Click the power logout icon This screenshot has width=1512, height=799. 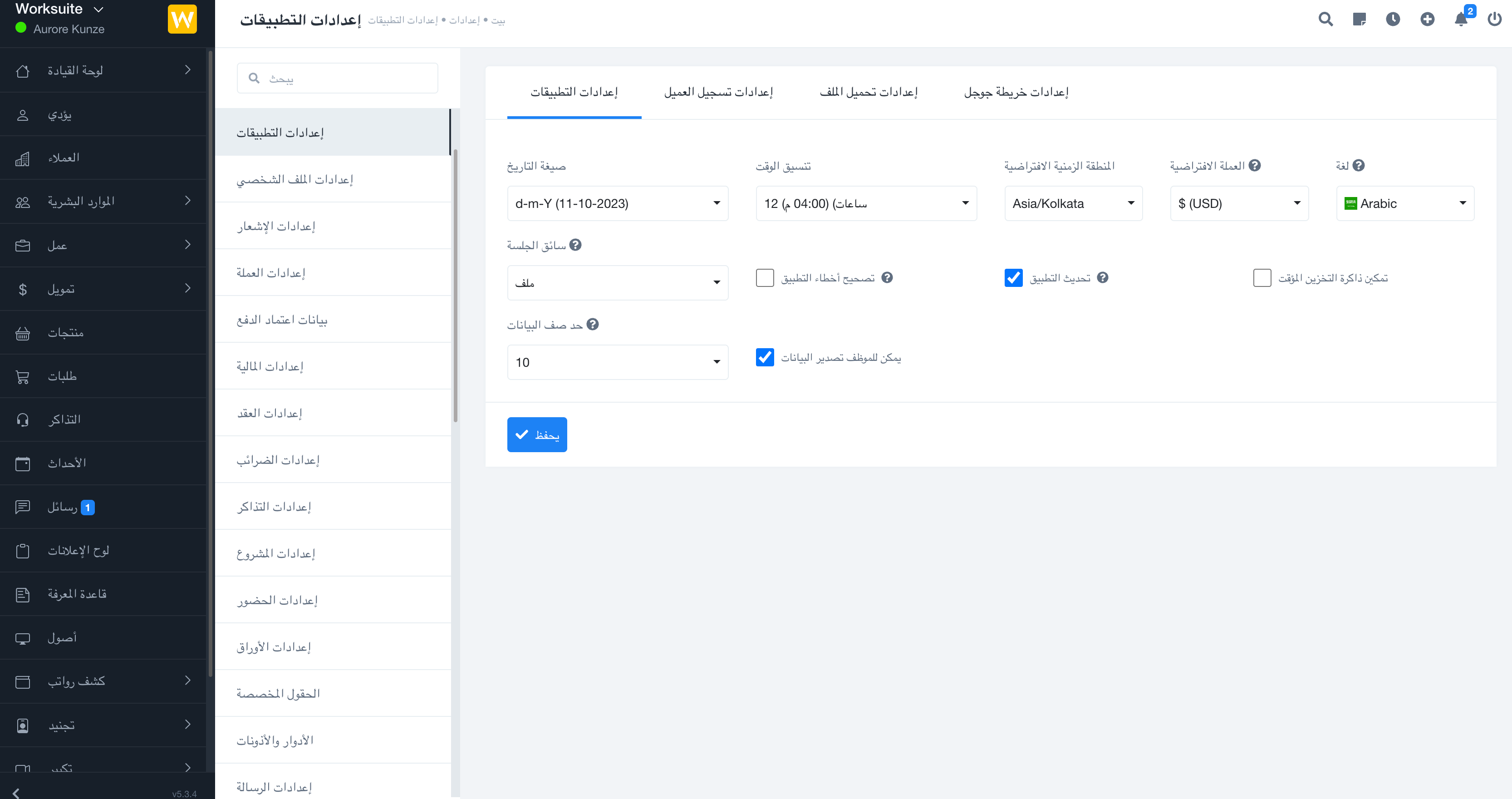click(1494, 20)
